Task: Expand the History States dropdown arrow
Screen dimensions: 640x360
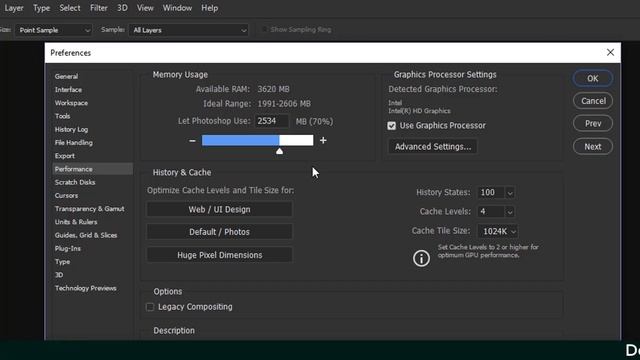Action: 510,193
